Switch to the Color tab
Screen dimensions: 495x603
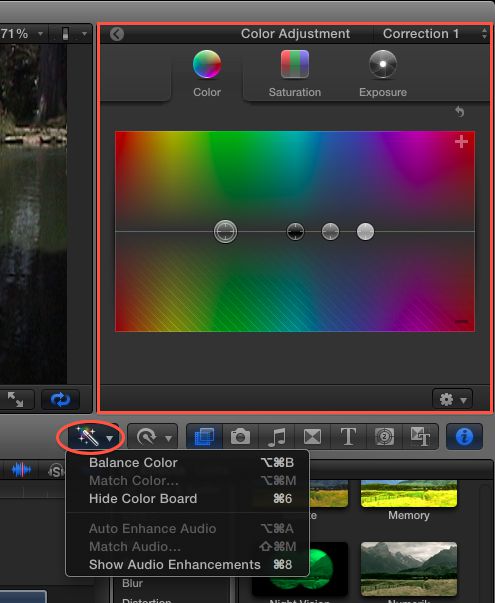(x=207, y=74)
